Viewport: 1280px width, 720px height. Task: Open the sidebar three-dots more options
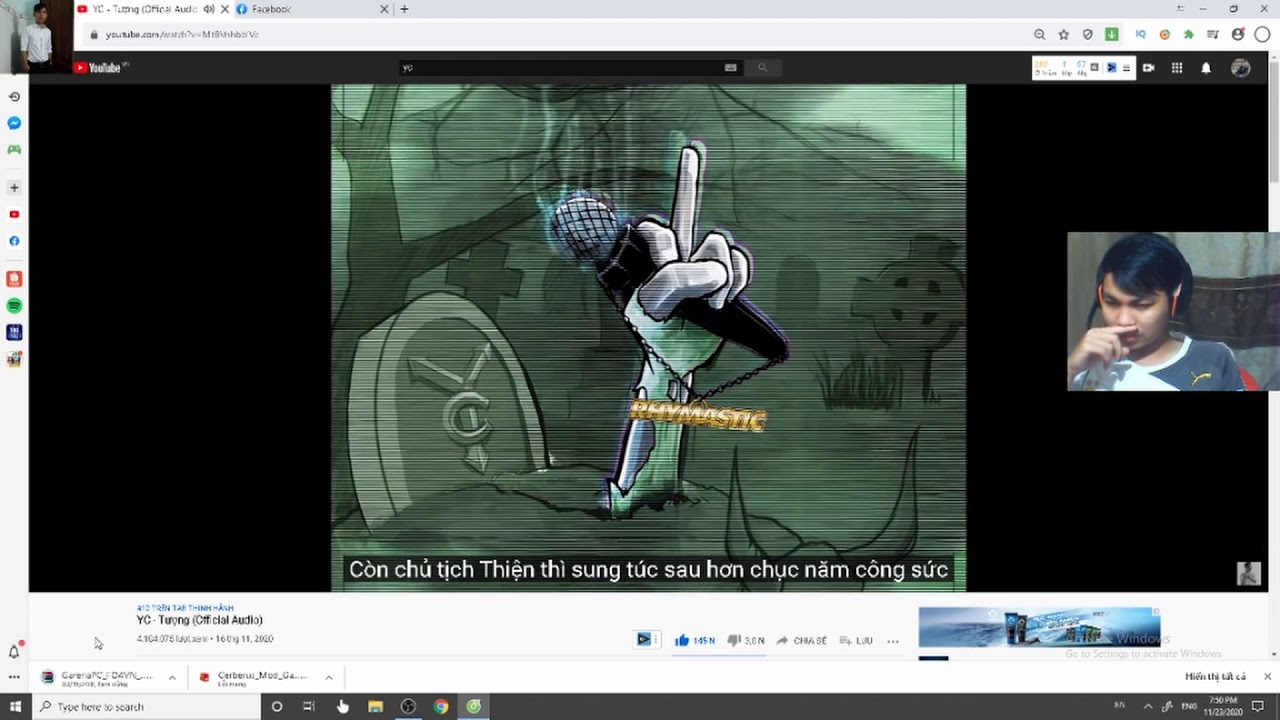coord(14,677)
